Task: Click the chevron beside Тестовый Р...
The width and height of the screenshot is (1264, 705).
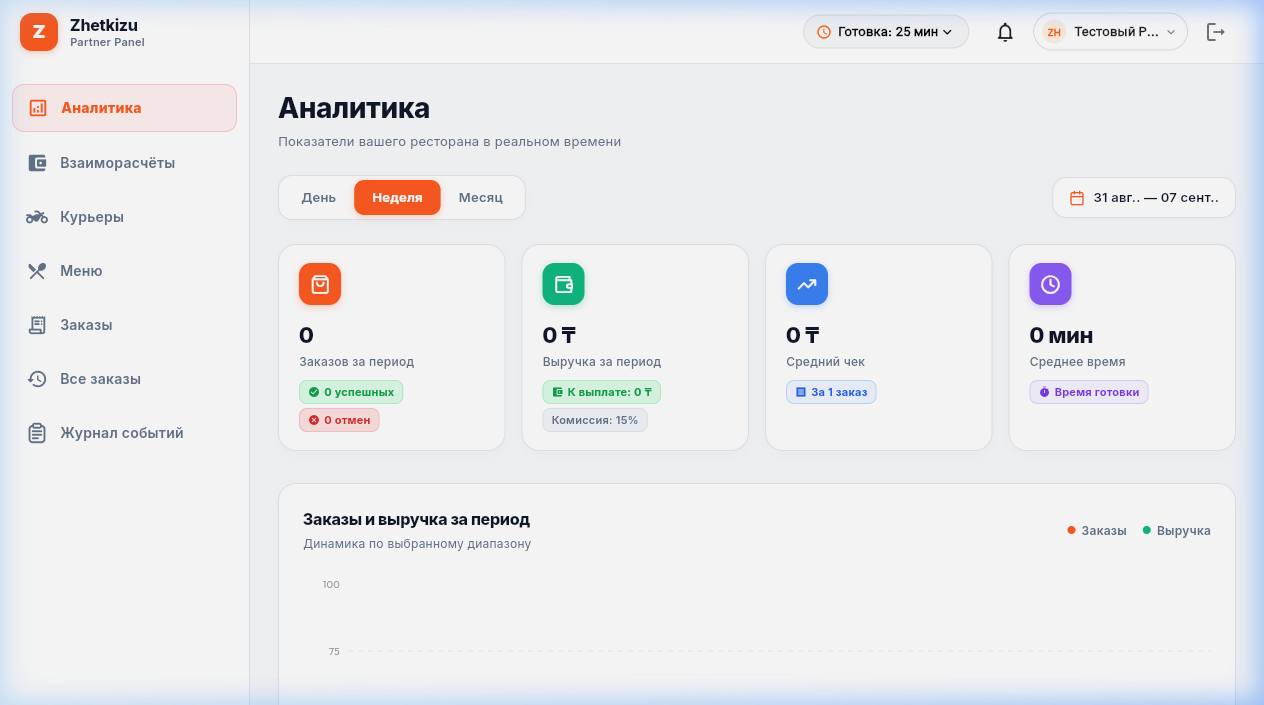Action: [x=1171, y=32]
